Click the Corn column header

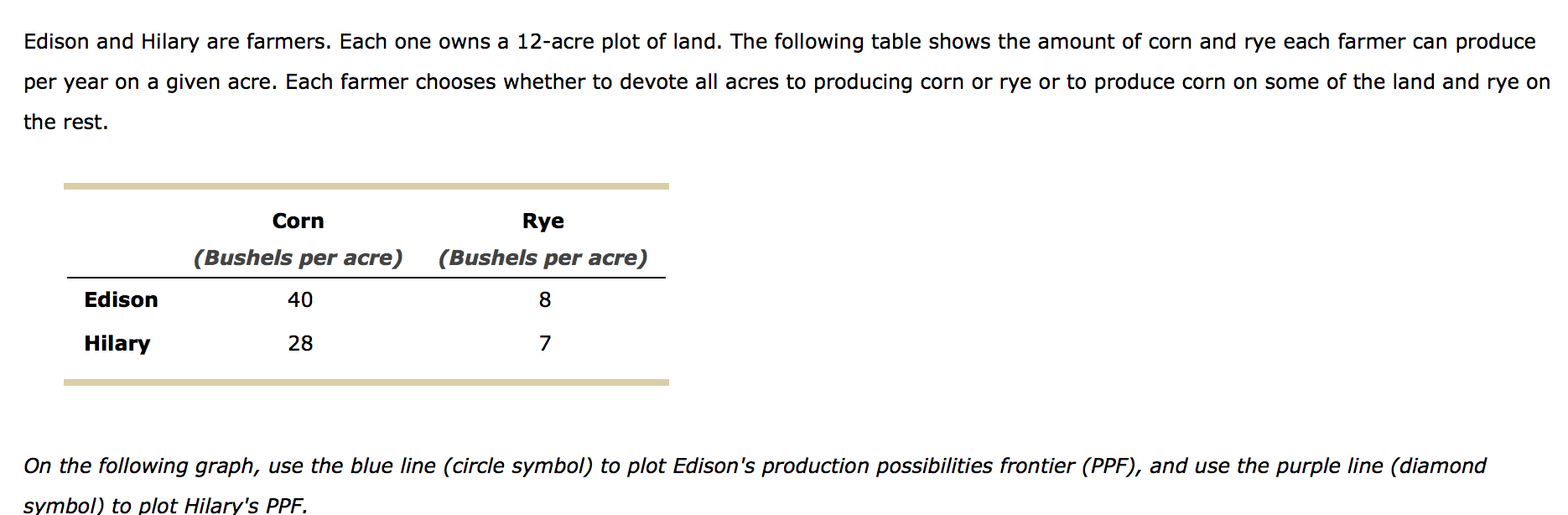[298, 221]
